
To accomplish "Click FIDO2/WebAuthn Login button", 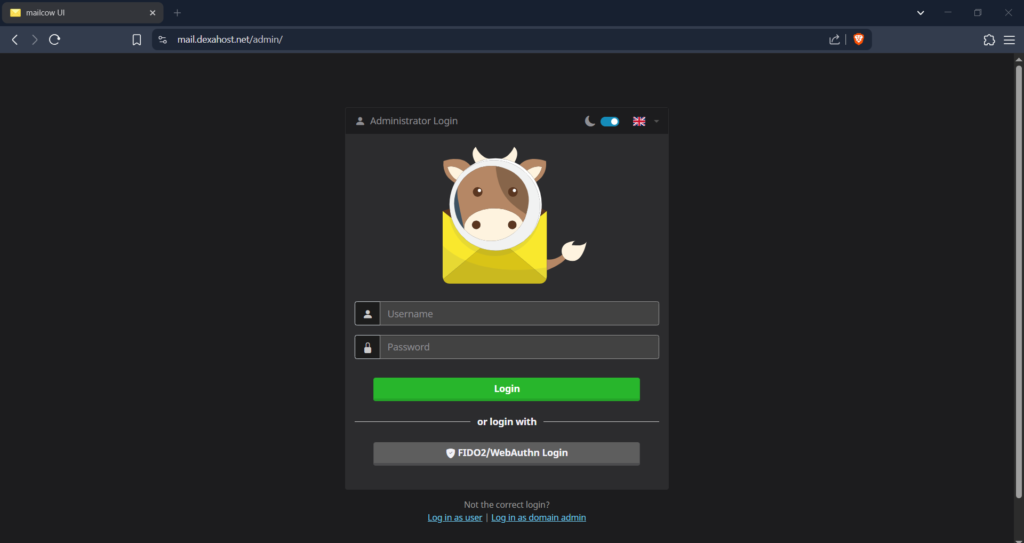I will pyautogui.click(x=507, y=453).
